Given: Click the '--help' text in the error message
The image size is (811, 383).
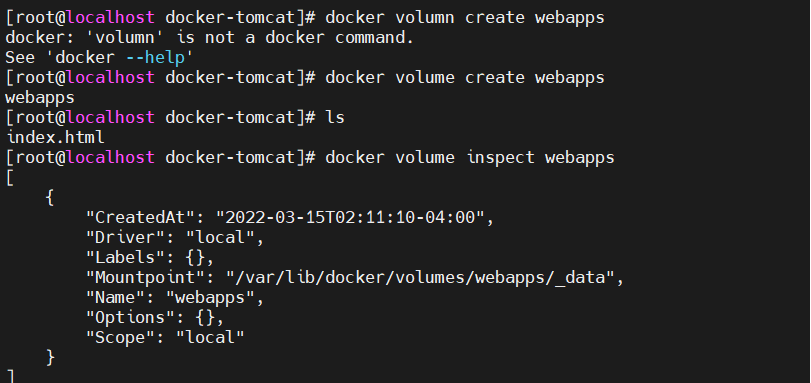Looking at the screenshot, I should coord(155,57).
